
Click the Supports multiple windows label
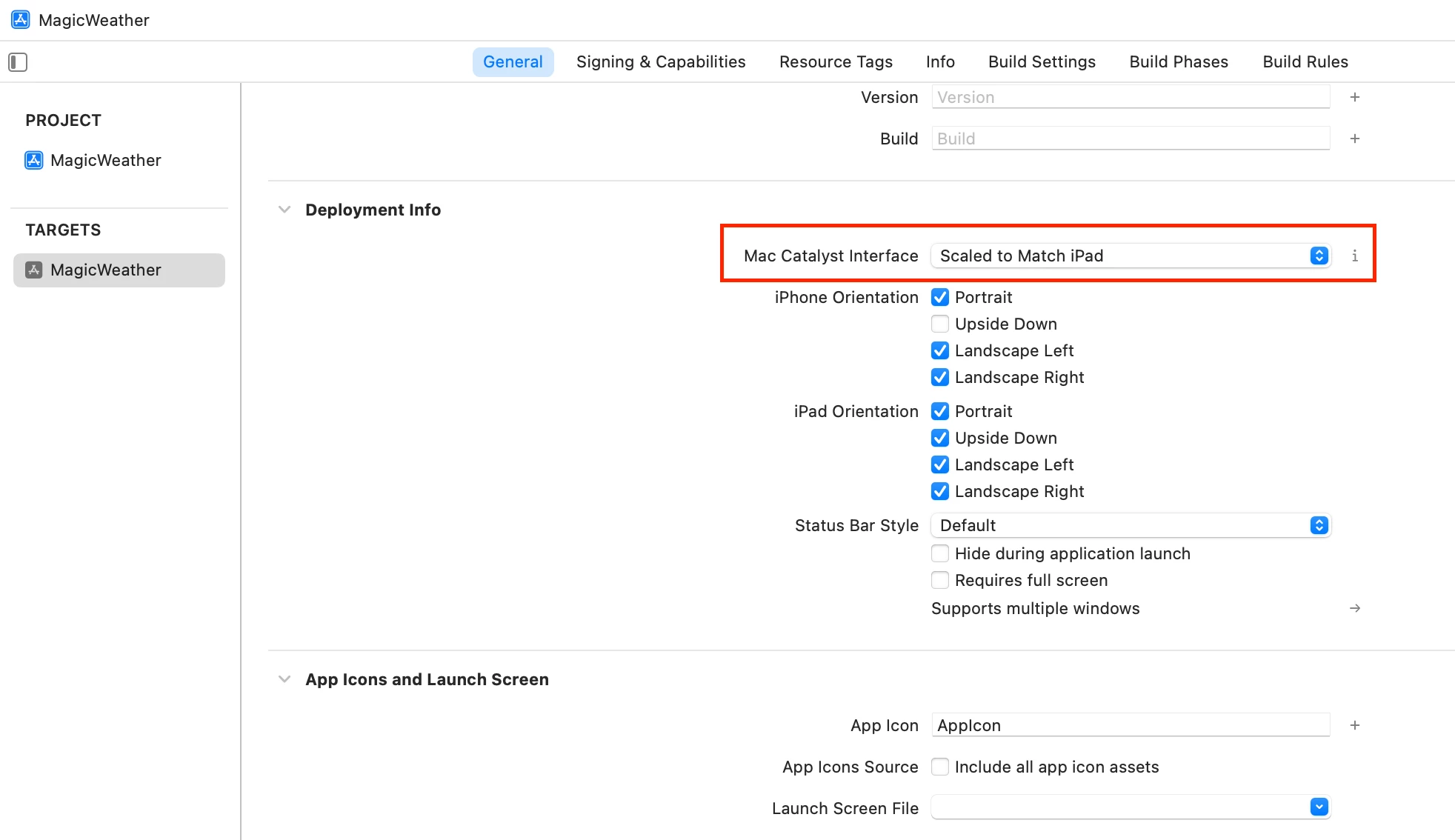[x=1035, y=608]
